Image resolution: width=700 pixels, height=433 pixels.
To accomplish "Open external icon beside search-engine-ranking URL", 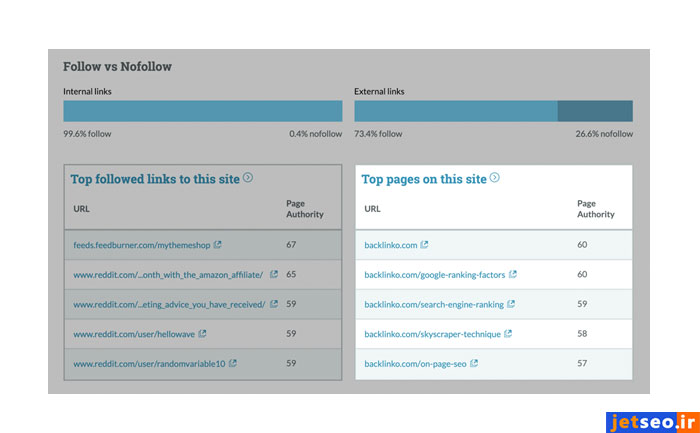I will 511,304.
